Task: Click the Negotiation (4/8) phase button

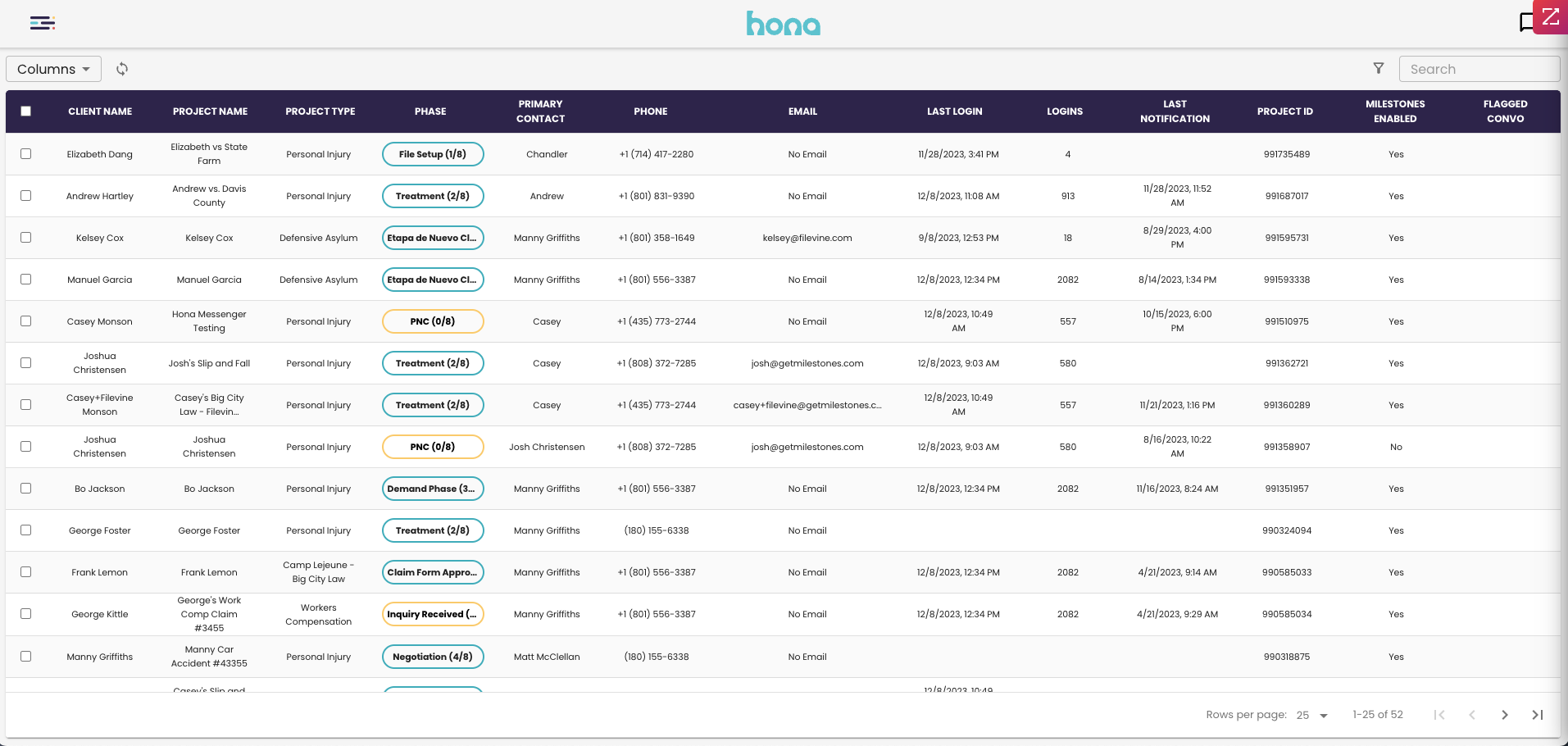Action: pos(433,657)
